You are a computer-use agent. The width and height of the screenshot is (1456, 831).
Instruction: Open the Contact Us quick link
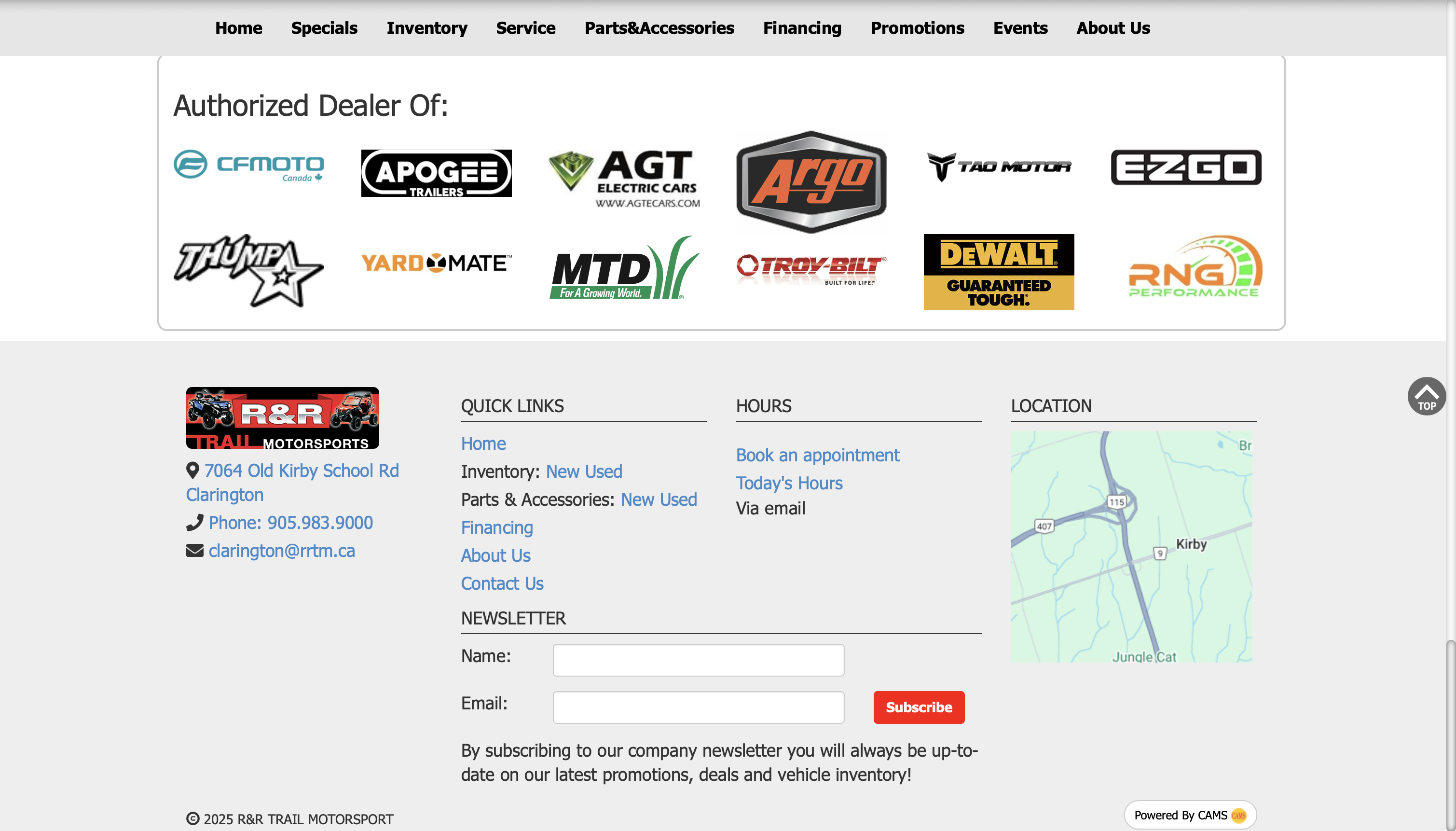click(502, 583)
